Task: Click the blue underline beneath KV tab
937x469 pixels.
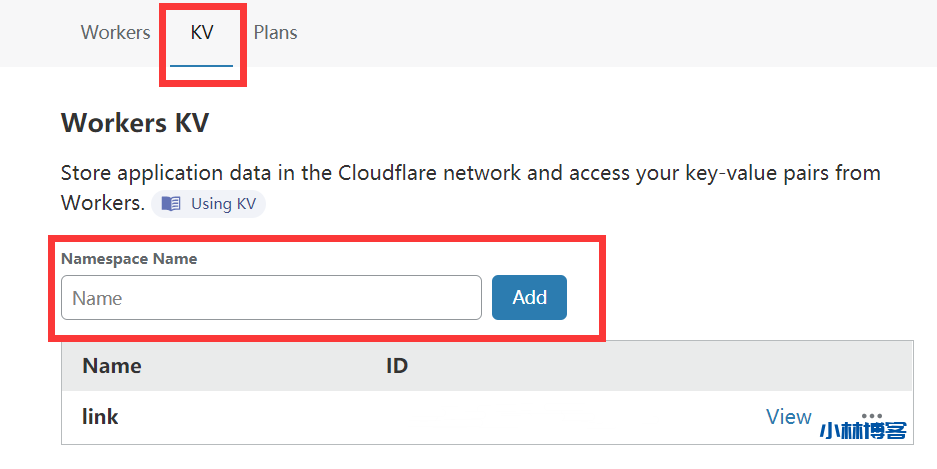Action: (202, 65)
